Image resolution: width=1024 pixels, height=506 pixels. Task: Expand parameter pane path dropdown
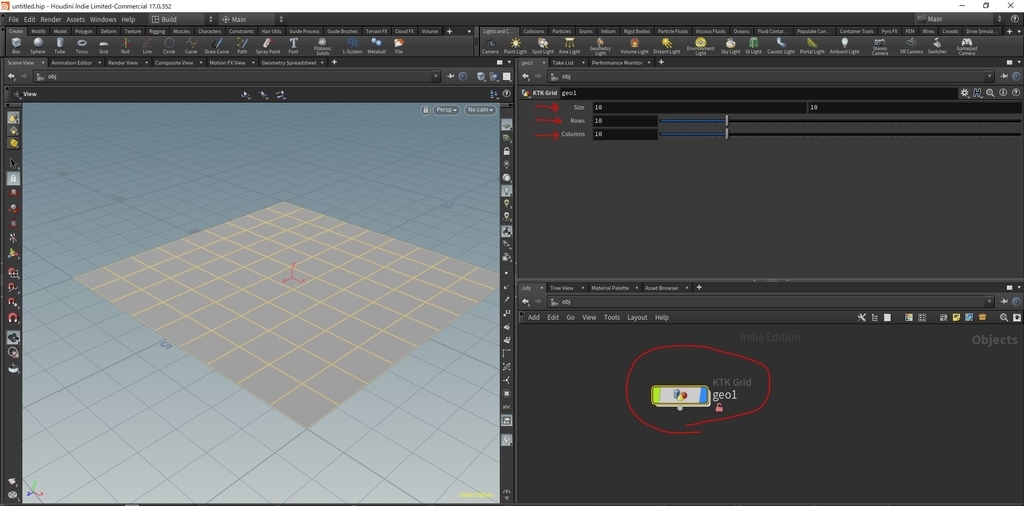(x=989, y=76)
